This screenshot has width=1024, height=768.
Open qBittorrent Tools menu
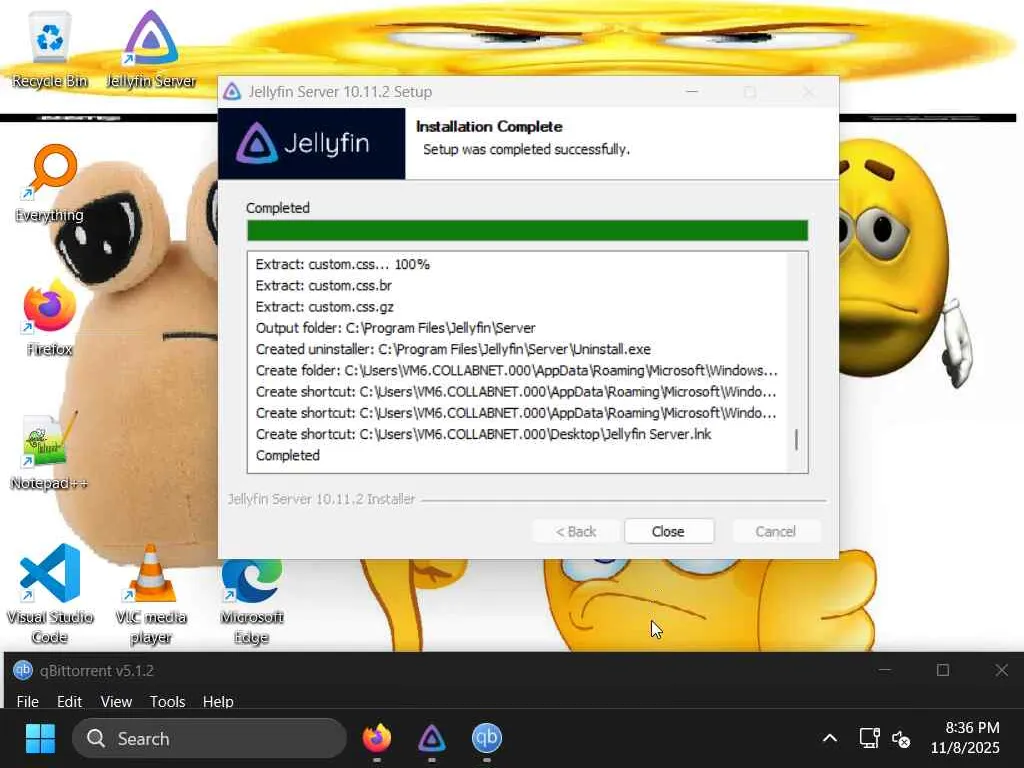(x=167, y=701)
